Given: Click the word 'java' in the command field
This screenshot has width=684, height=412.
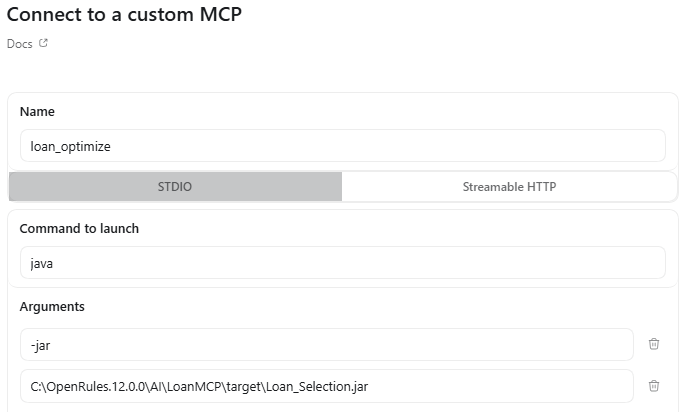Looking at the screenshot, I should coord(43,263).
